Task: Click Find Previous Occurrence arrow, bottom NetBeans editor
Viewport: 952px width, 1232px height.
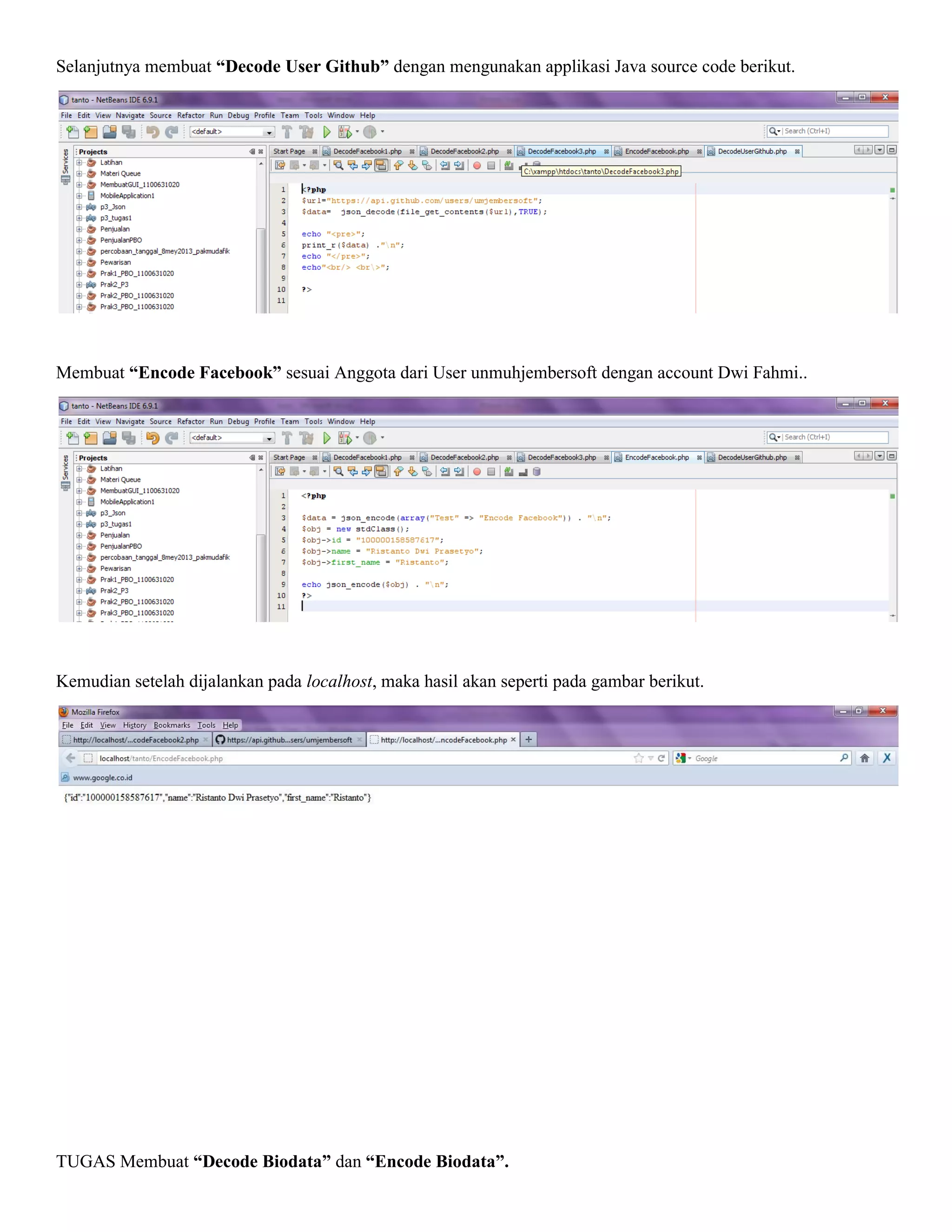Action: point(352,471)
